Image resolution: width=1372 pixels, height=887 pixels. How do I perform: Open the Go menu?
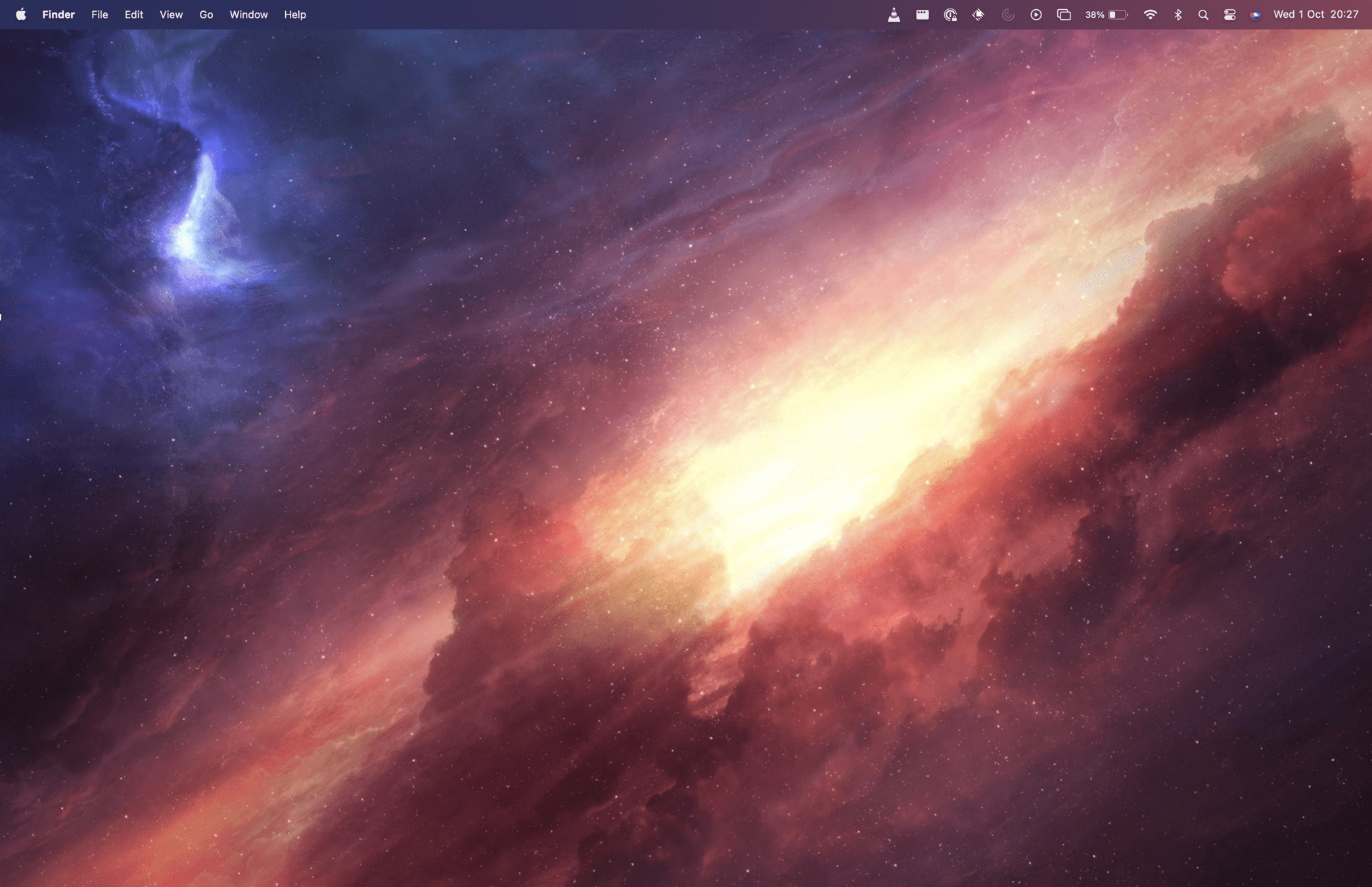click(206, 14)
